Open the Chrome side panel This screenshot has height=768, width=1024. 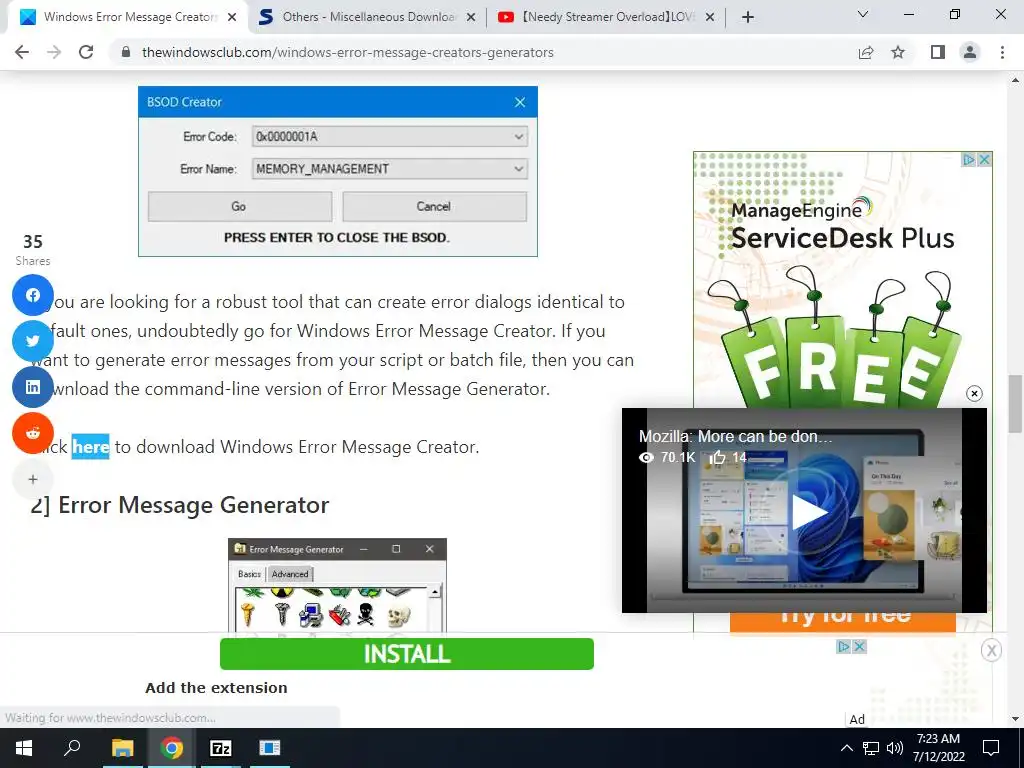coord(938,52)
